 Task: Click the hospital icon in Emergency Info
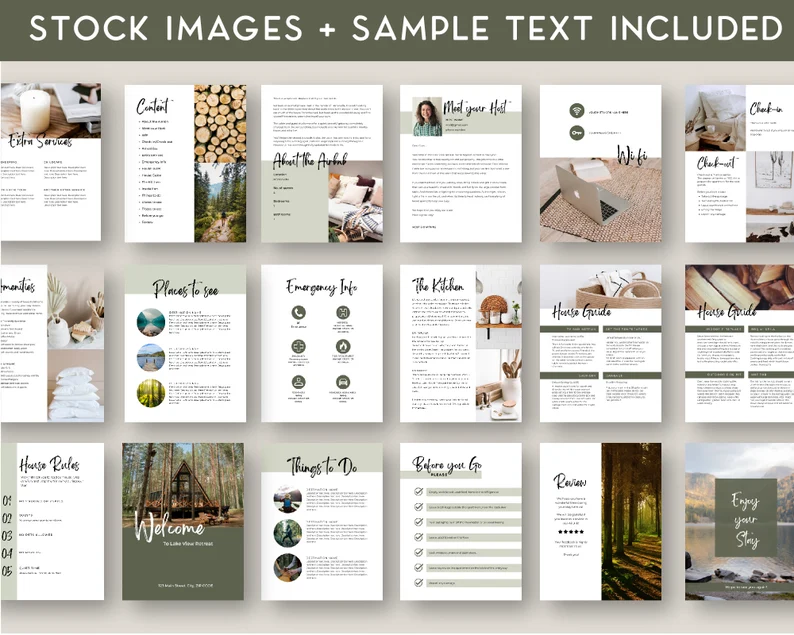(343, 314)
